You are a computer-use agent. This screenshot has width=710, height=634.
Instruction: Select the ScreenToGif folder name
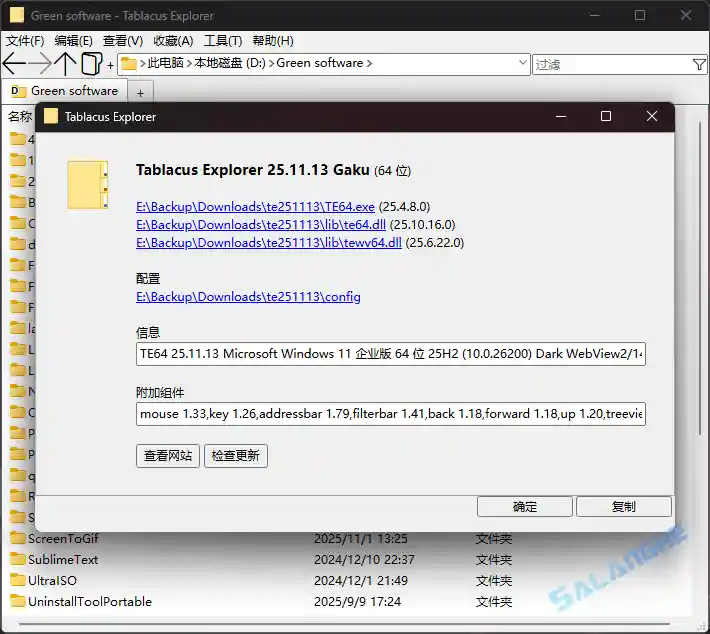coord(63,538)
